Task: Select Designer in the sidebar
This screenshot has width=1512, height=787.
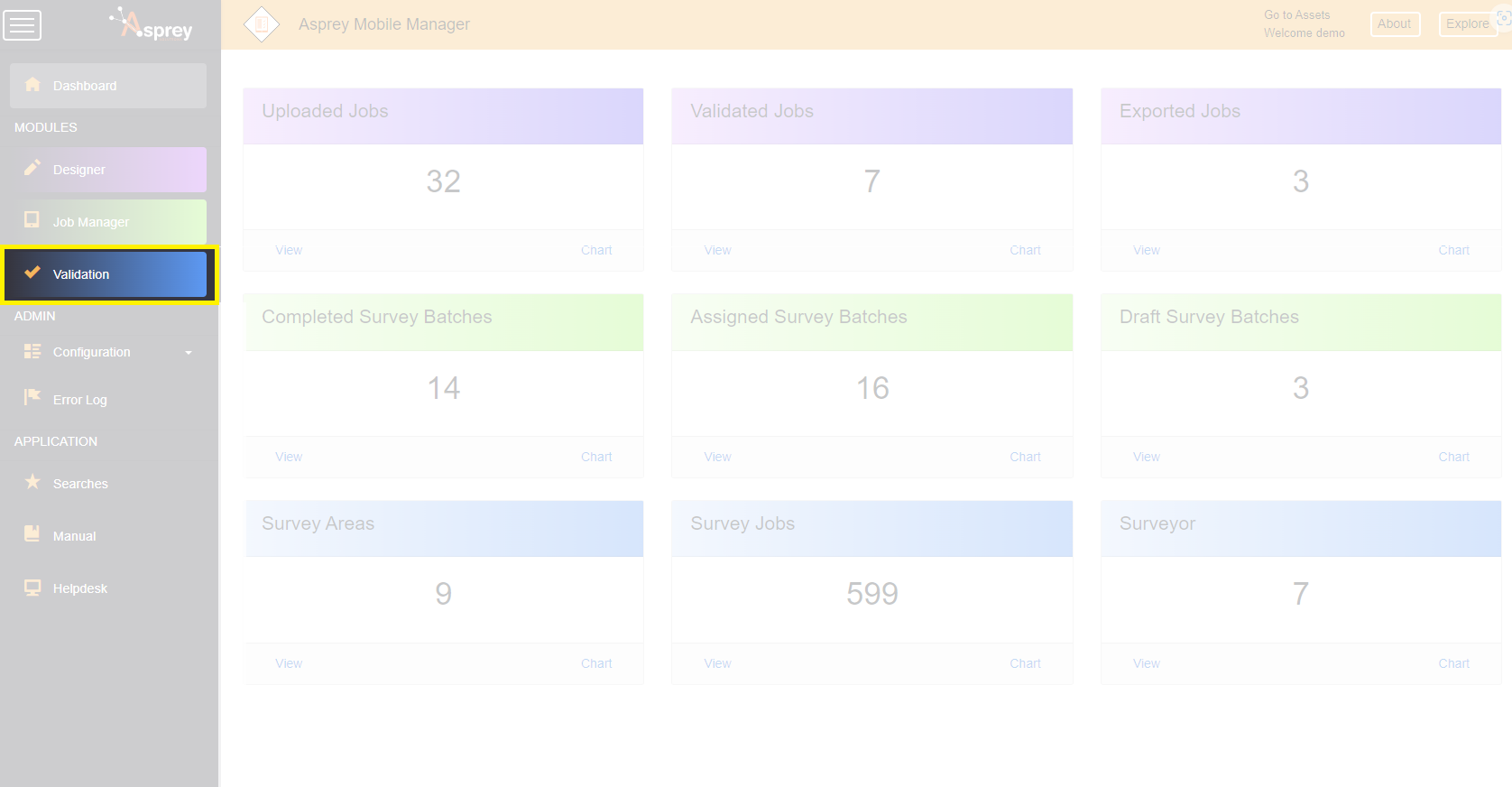Action: tap(79, 170)
